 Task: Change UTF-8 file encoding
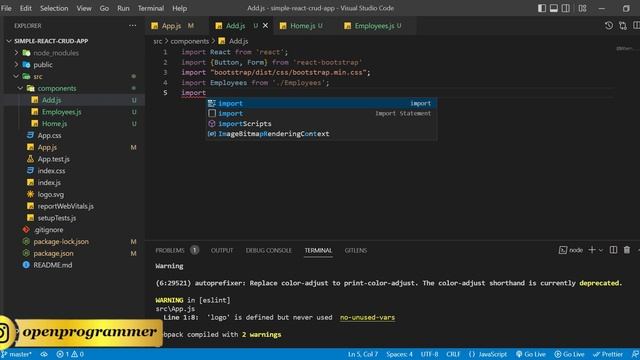pyautogui.click(x=429, y=354)
